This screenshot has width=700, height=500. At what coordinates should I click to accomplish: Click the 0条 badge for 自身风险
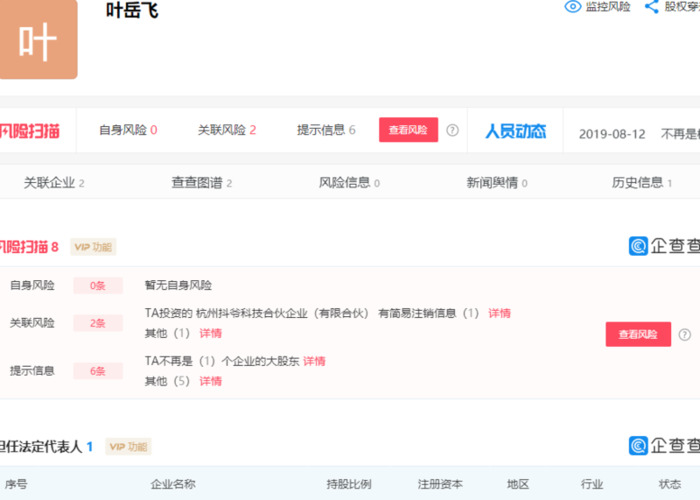click(x=98, y=286)
